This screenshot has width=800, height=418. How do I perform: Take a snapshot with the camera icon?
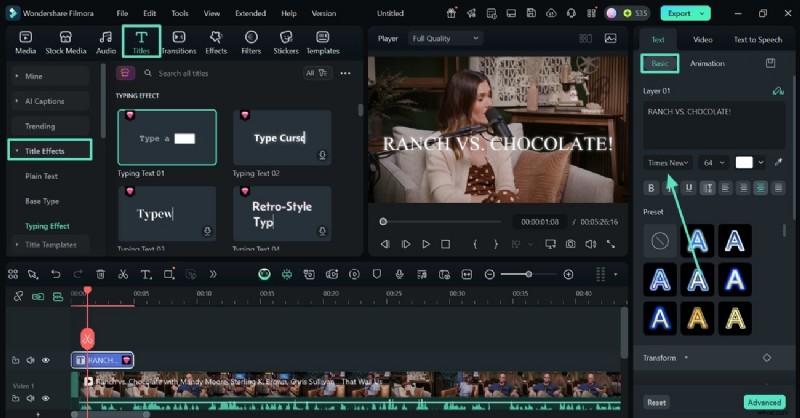(x=570, y=244)
